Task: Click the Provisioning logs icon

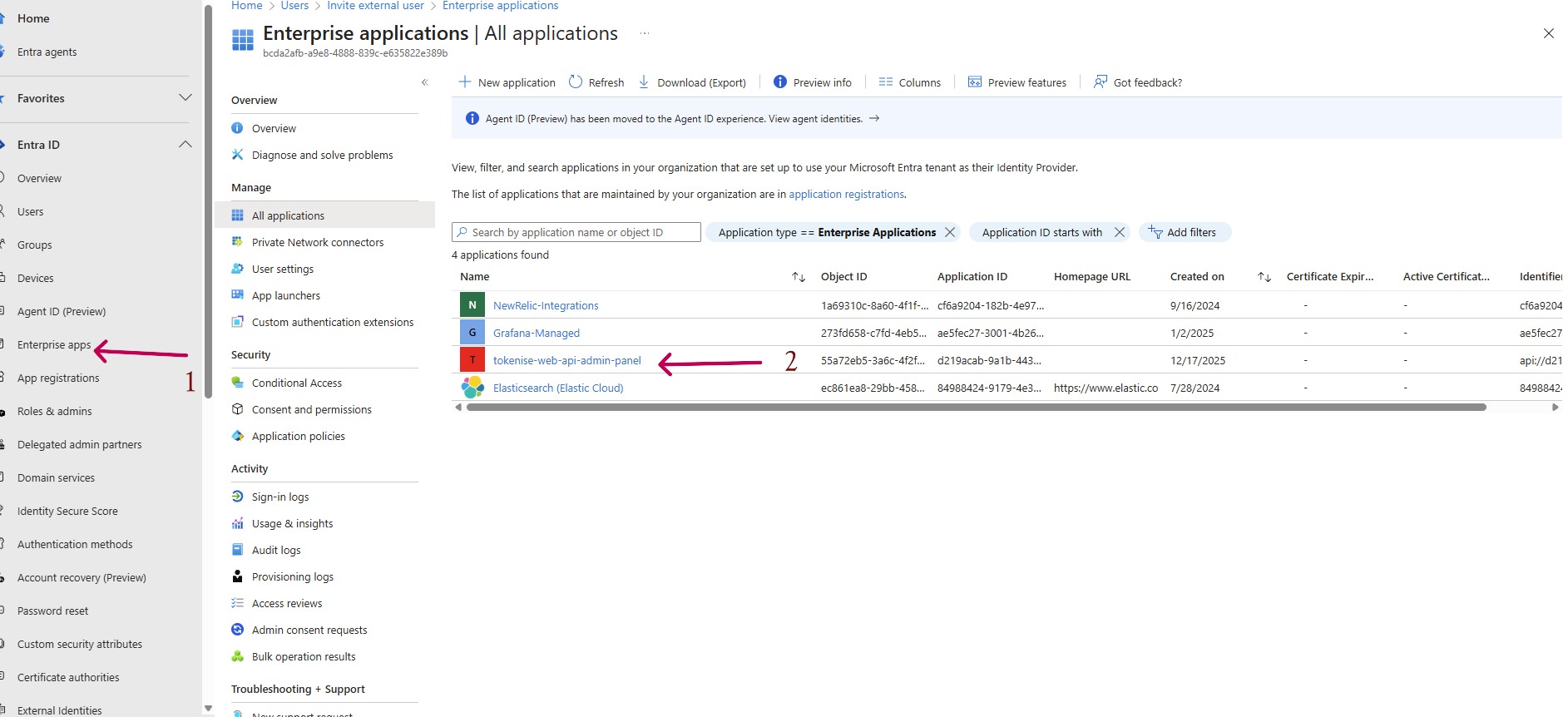Action: coord(237,576)
